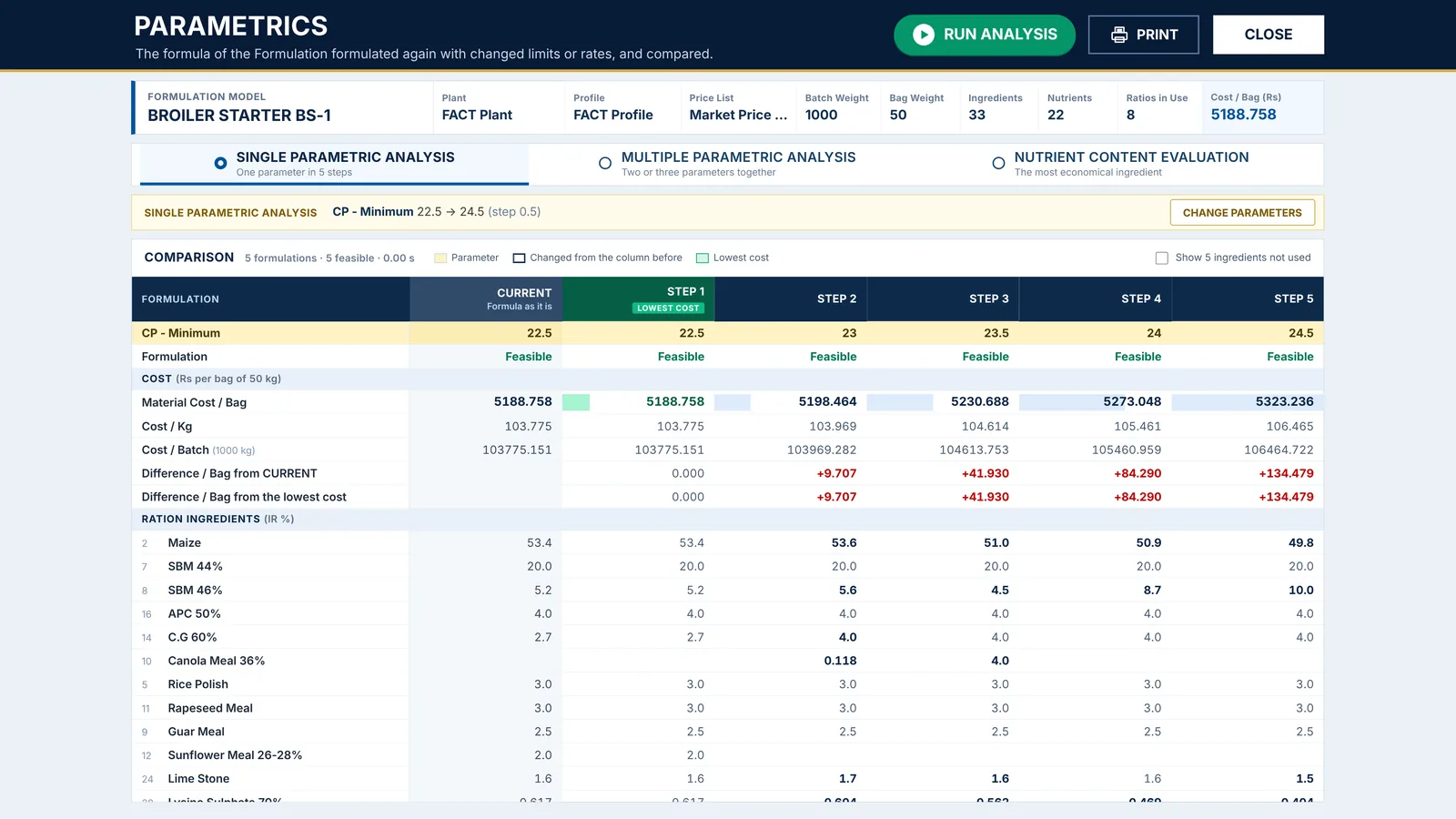This screenshot has height=819, width=1456.
Task: Click the Maize ingredient row label
Action: click(185, 542)
